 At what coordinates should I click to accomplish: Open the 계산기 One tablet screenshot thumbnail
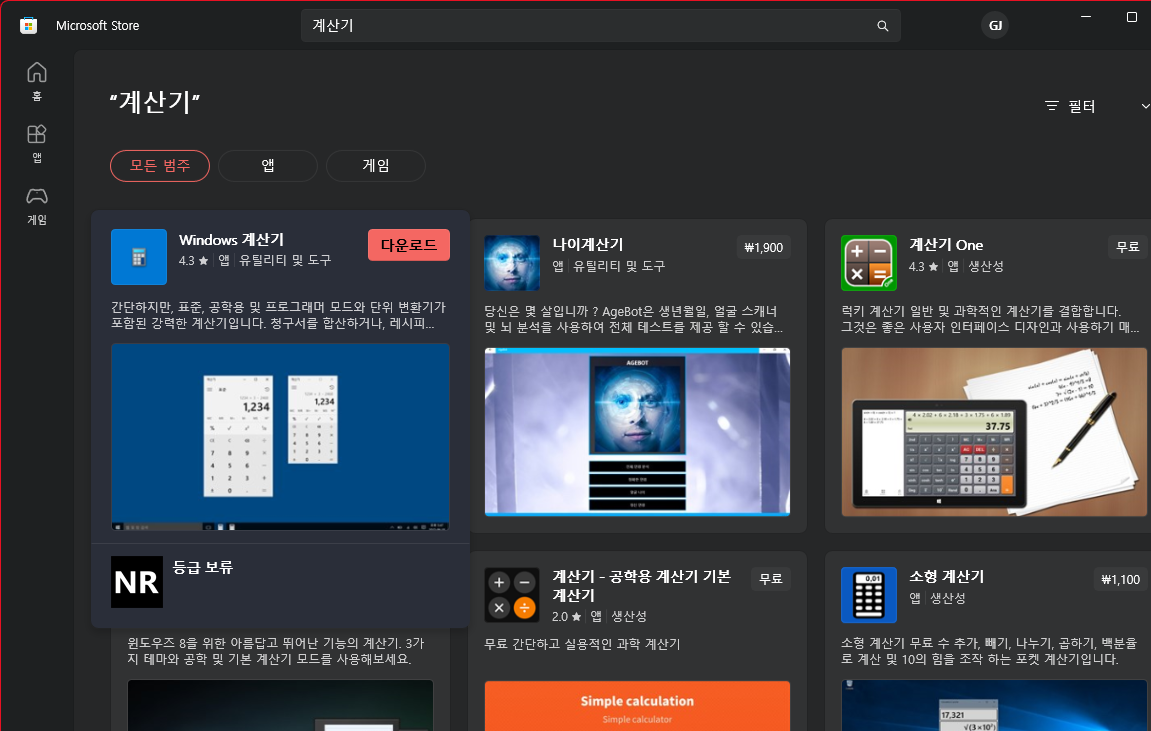pos(994,432)
